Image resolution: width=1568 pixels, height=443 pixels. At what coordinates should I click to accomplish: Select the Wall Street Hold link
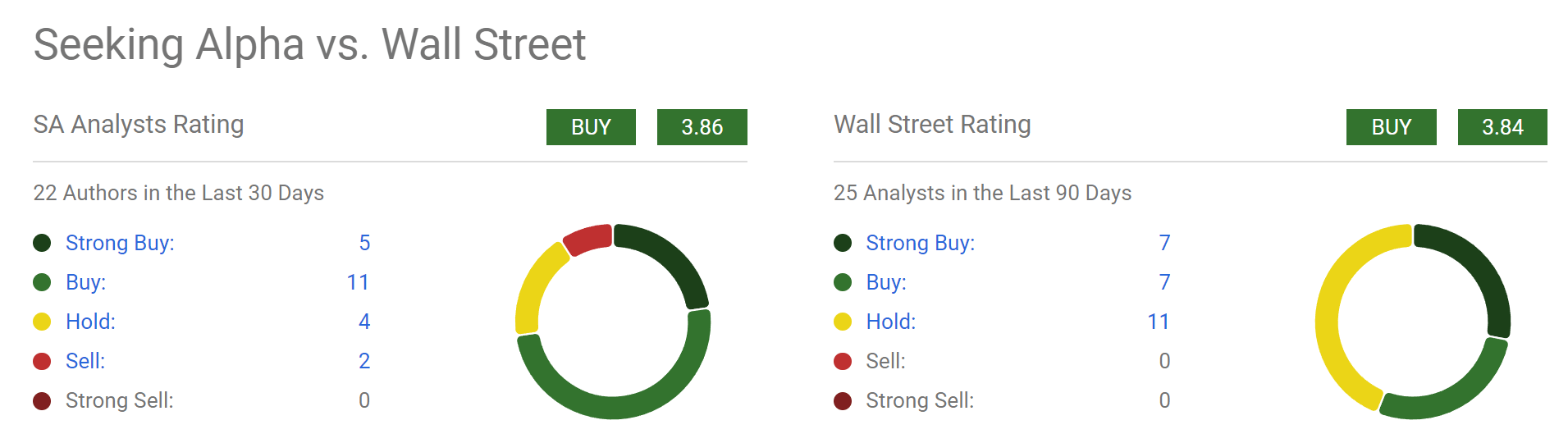tap(890, 322)
